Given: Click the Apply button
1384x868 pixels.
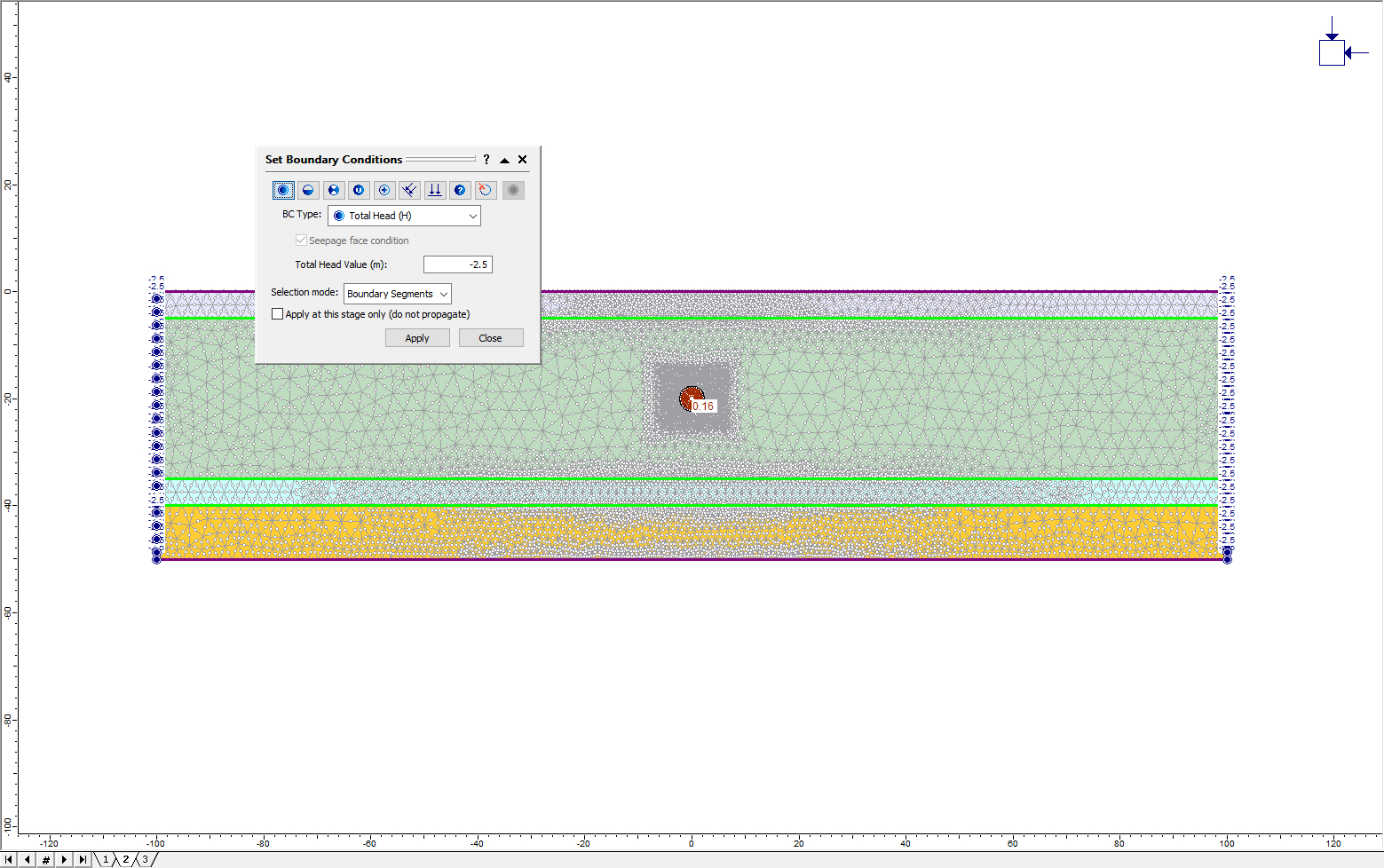Looking at the screenshot, I should click(417, 337).
